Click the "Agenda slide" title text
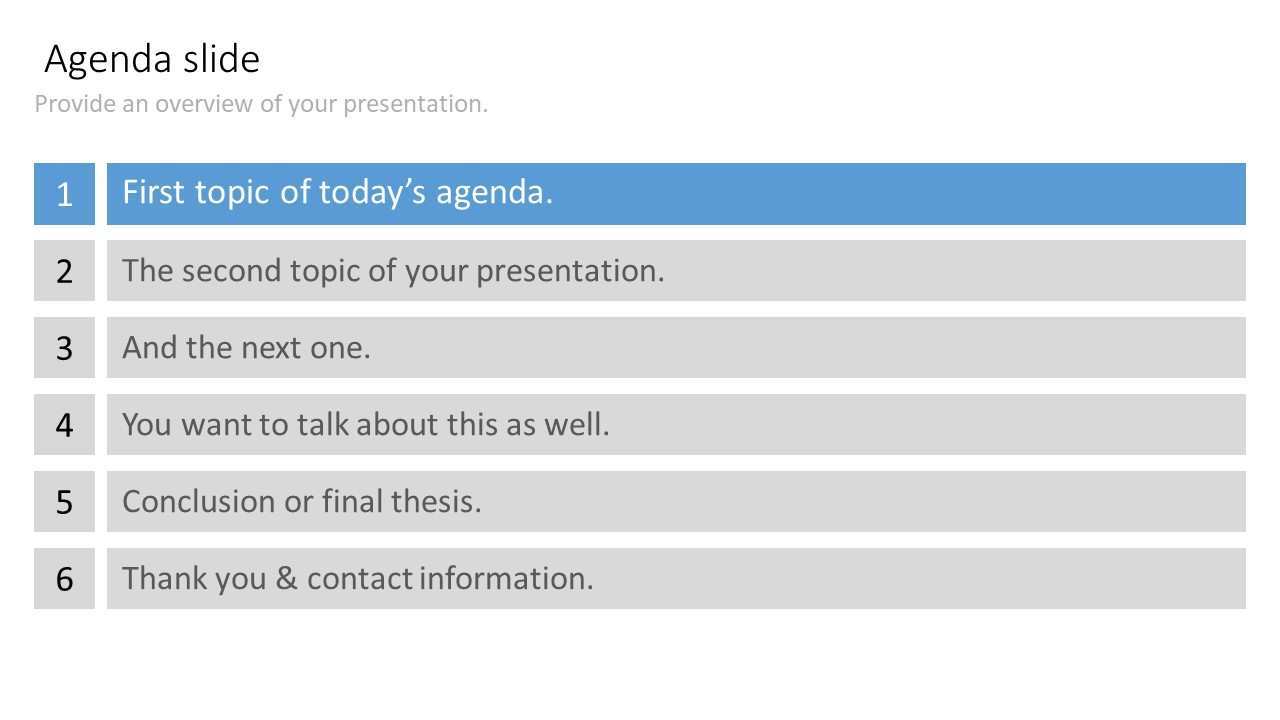 tap(152, 60)
